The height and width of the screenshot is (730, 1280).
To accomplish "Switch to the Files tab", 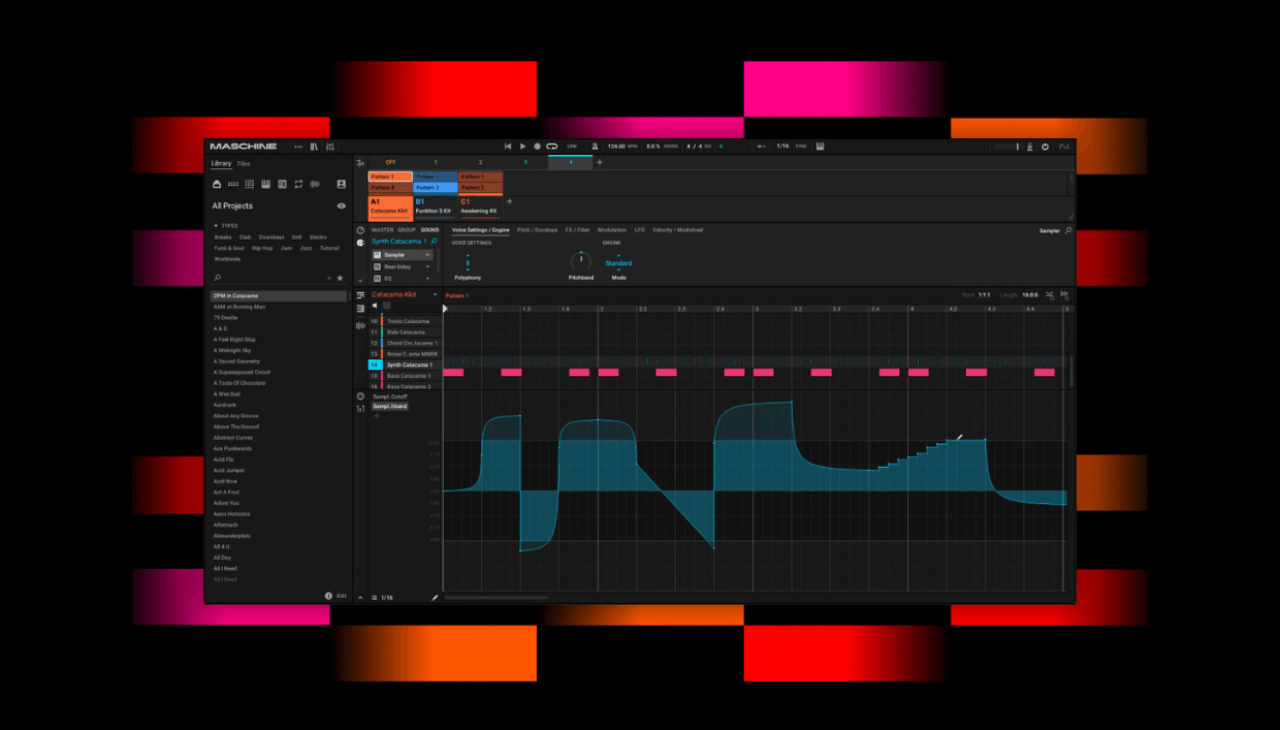I will 244,163.
